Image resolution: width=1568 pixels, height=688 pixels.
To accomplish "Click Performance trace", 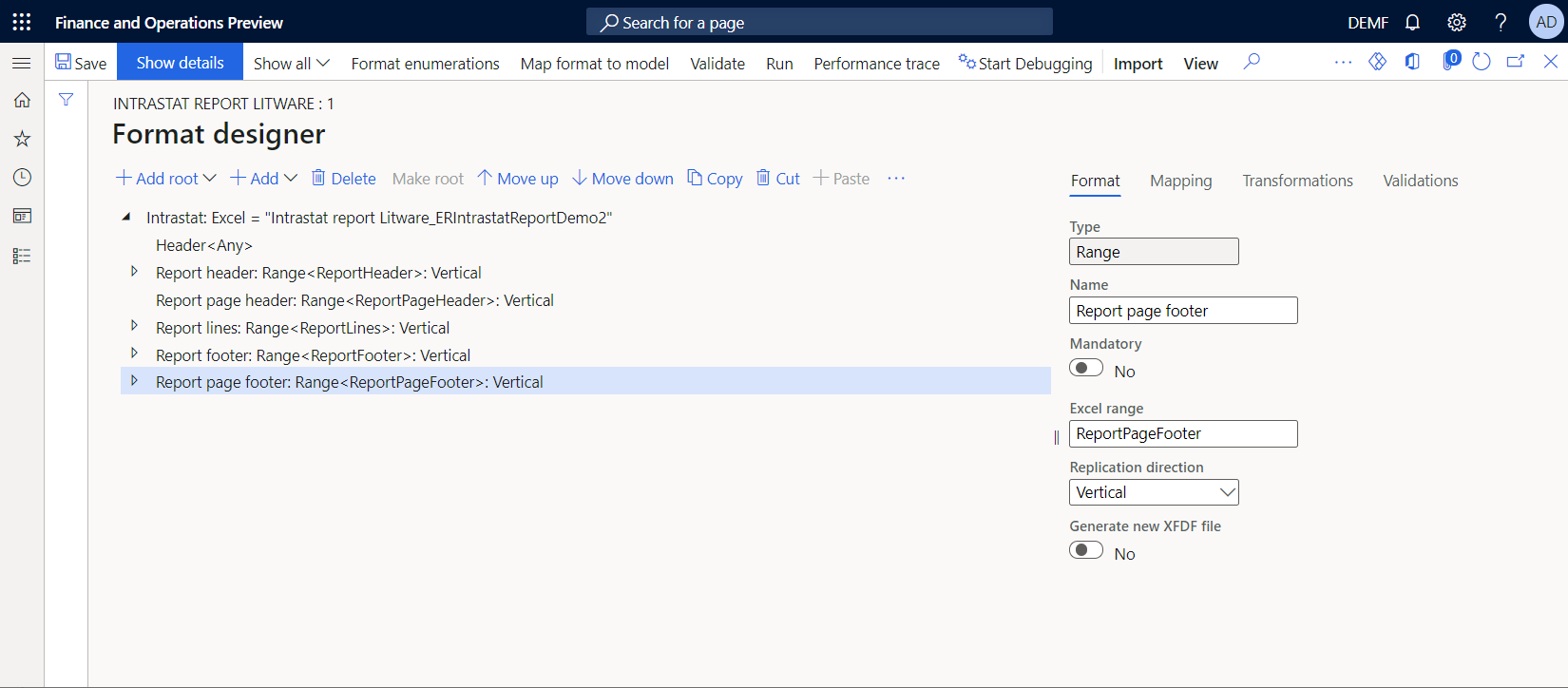I will [876, 63].
